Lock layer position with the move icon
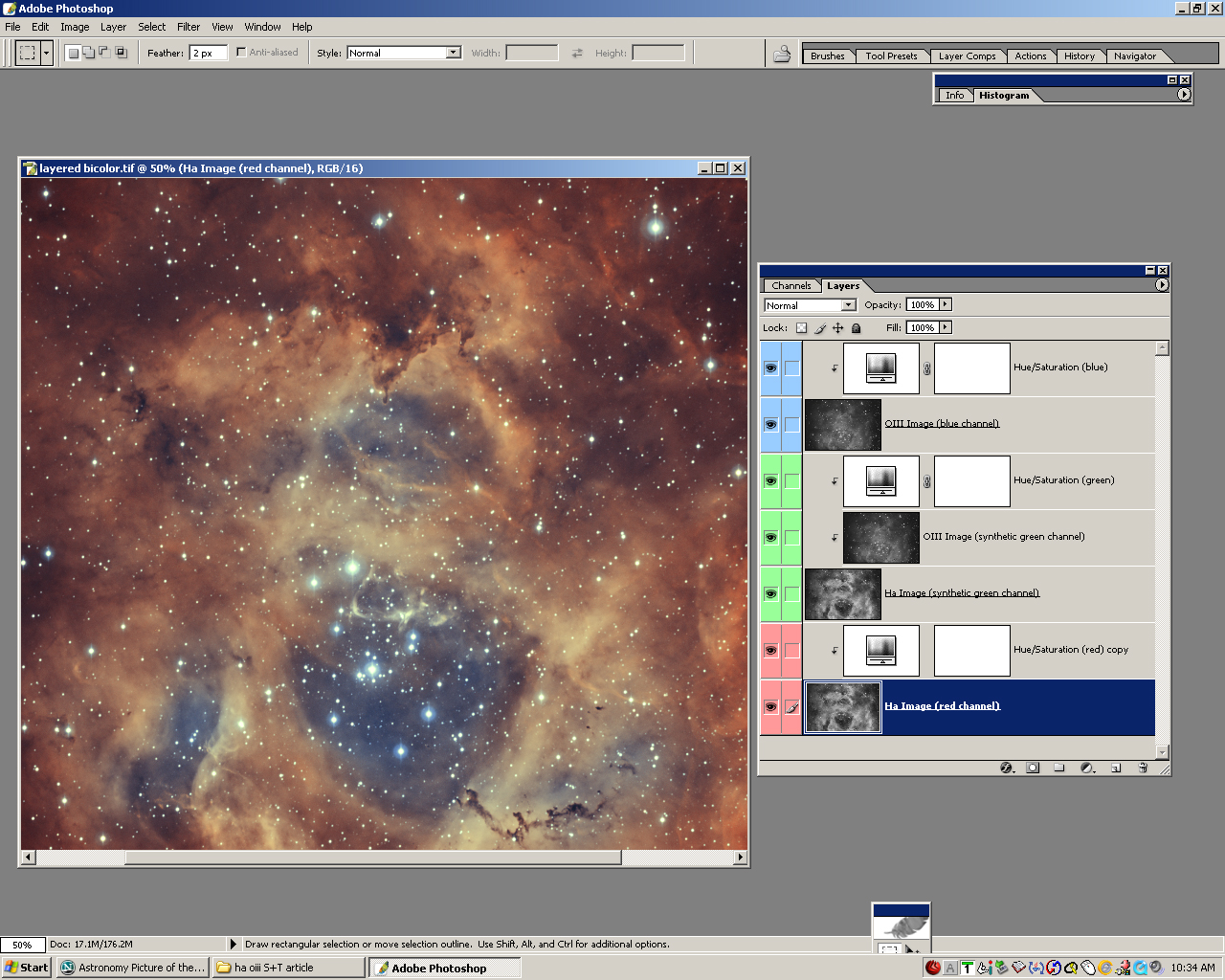 (838, 328)
